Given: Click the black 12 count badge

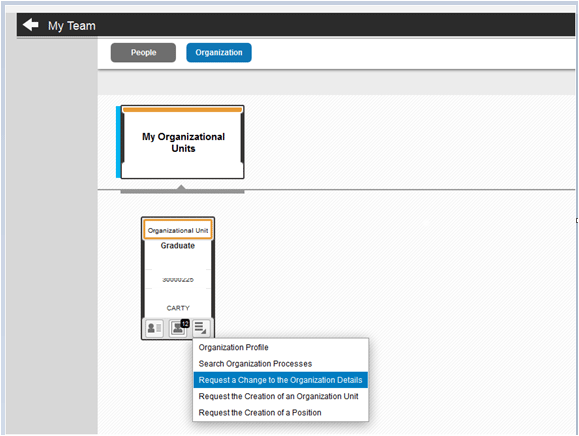Looking at the screenshot, I should [x=185, y=323].
